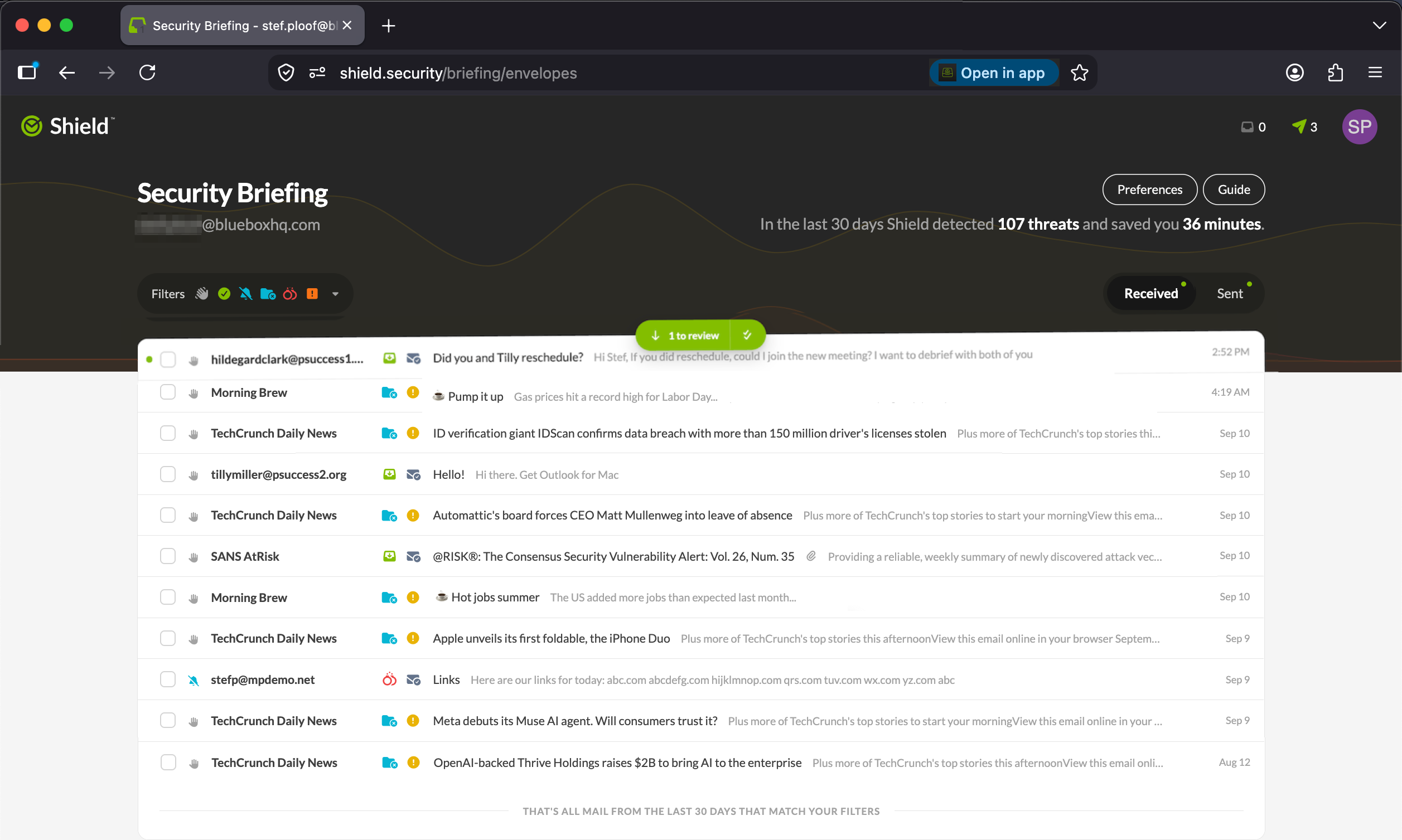The width and height of the screenshot is (1402, 840).
Task: Select checkbox for hildegardclark email
Action: (168, 360)
